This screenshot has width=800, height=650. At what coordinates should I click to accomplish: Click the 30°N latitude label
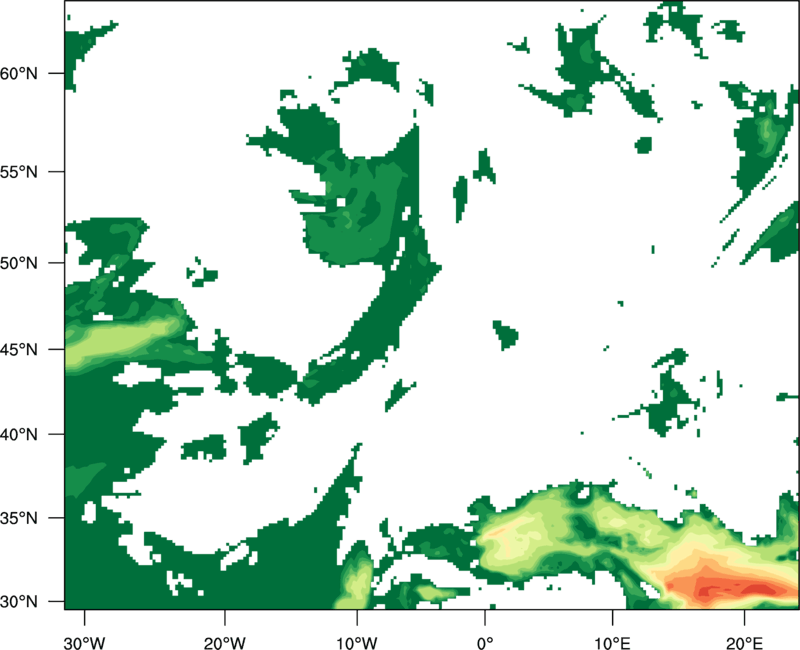19,602
